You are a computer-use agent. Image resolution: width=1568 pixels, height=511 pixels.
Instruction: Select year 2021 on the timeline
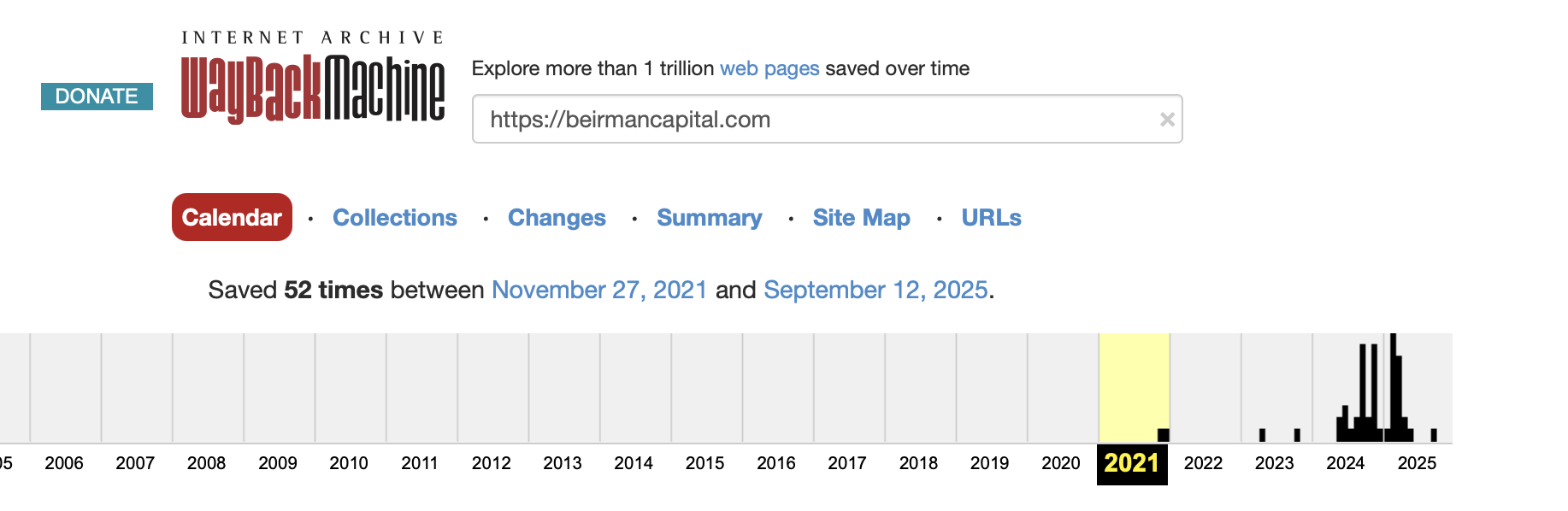(1132, 463)
